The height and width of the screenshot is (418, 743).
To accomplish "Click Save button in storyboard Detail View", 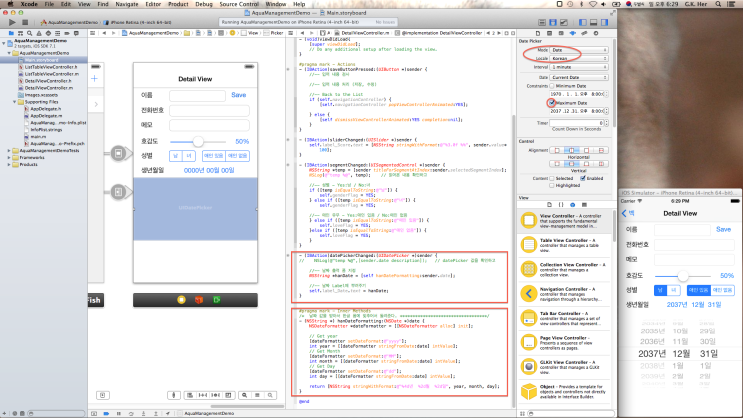I will click(238, 95).
